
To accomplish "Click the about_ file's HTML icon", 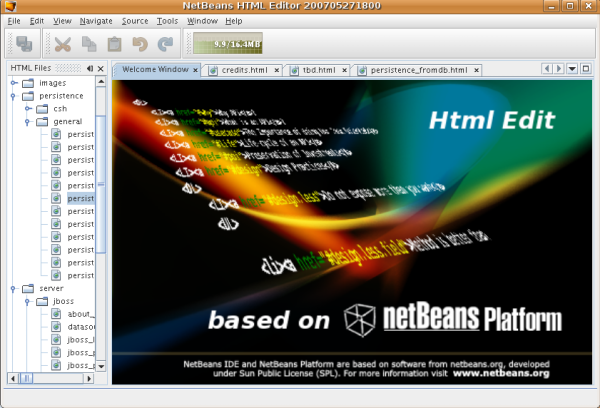I will pyautogui.click(x=56, y=314).
